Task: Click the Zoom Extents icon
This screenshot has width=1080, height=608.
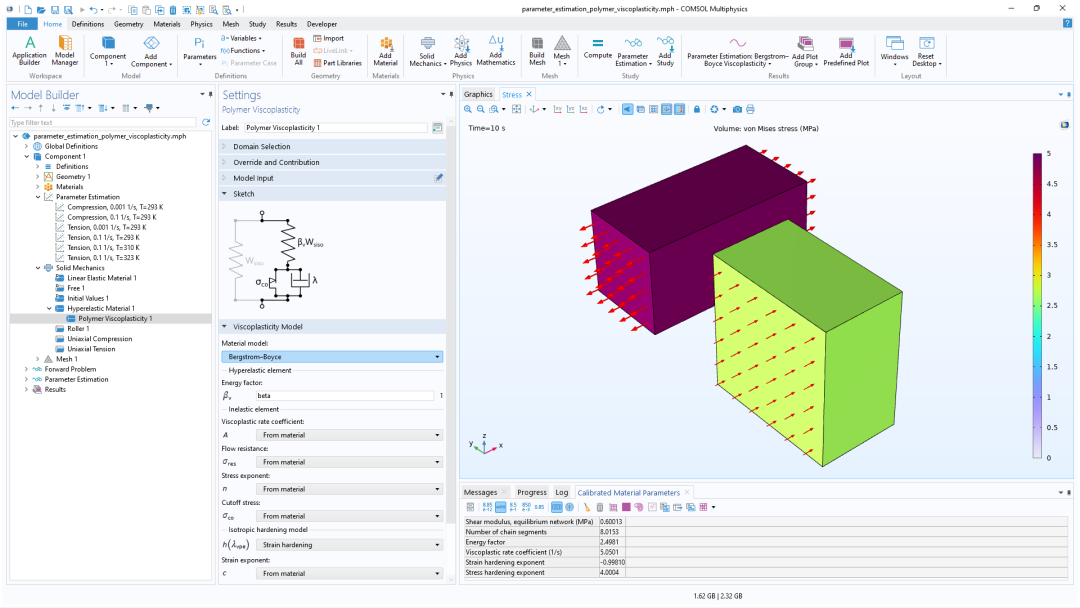Action: (517, 109)
